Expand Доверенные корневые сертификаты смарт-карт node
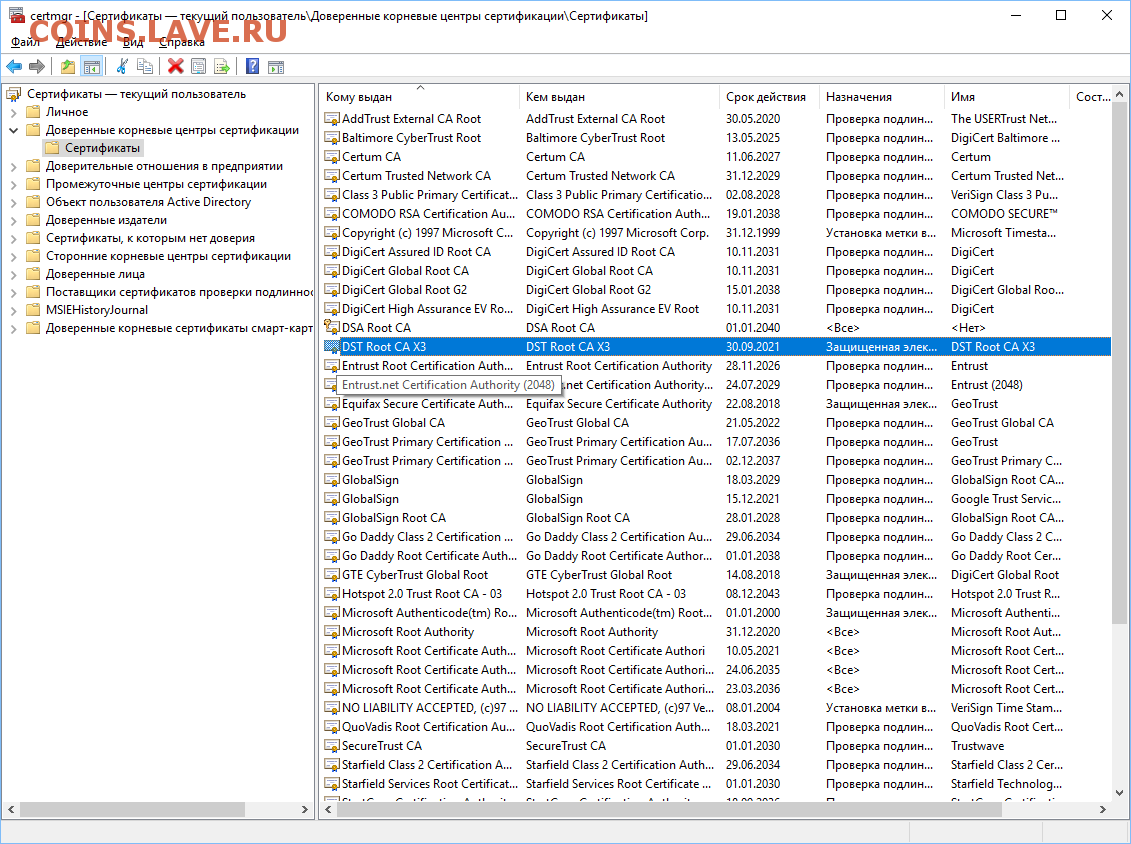 click(x=13, y=329)
